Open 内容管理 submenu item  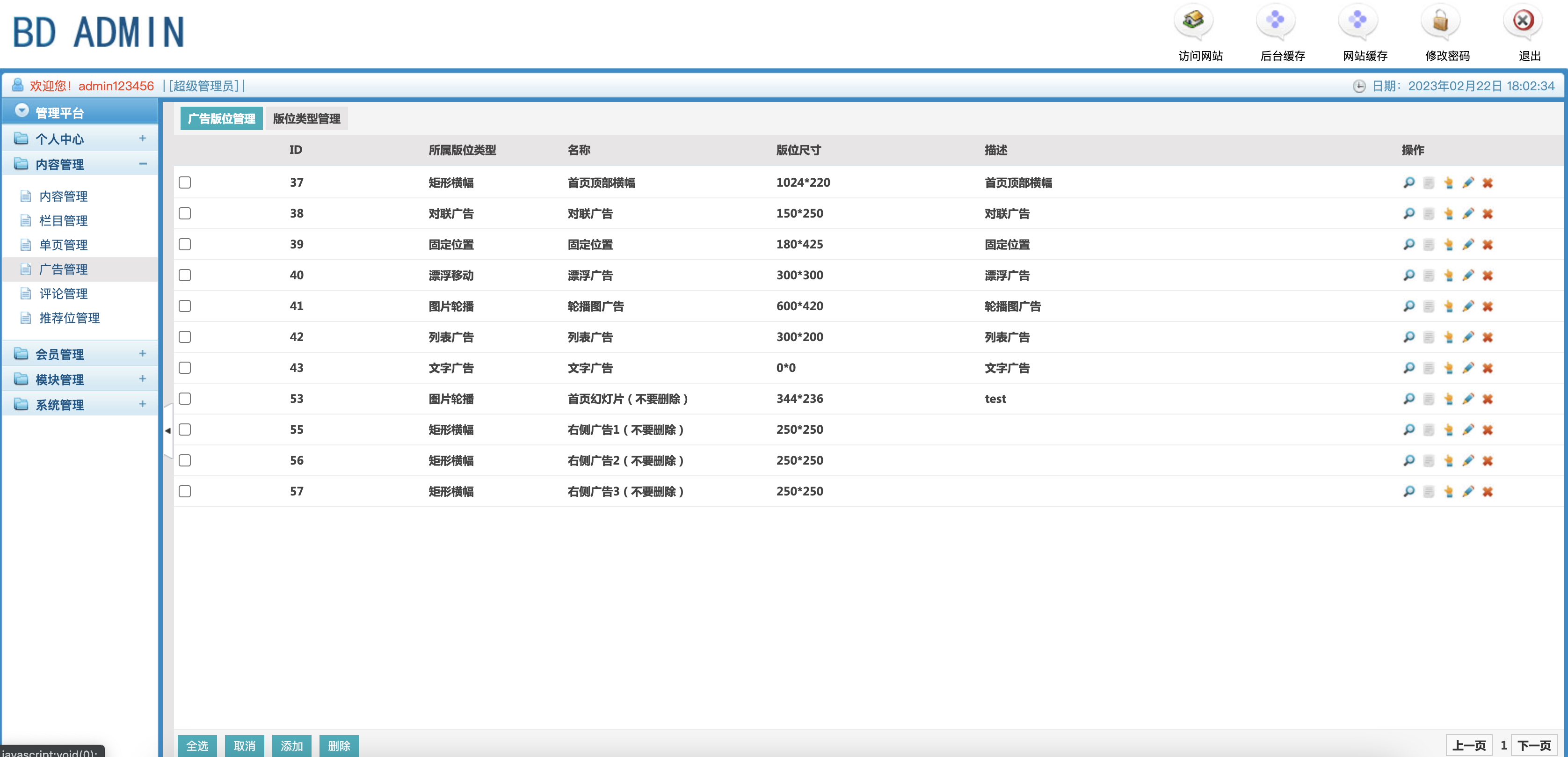(x=63, y=196)
